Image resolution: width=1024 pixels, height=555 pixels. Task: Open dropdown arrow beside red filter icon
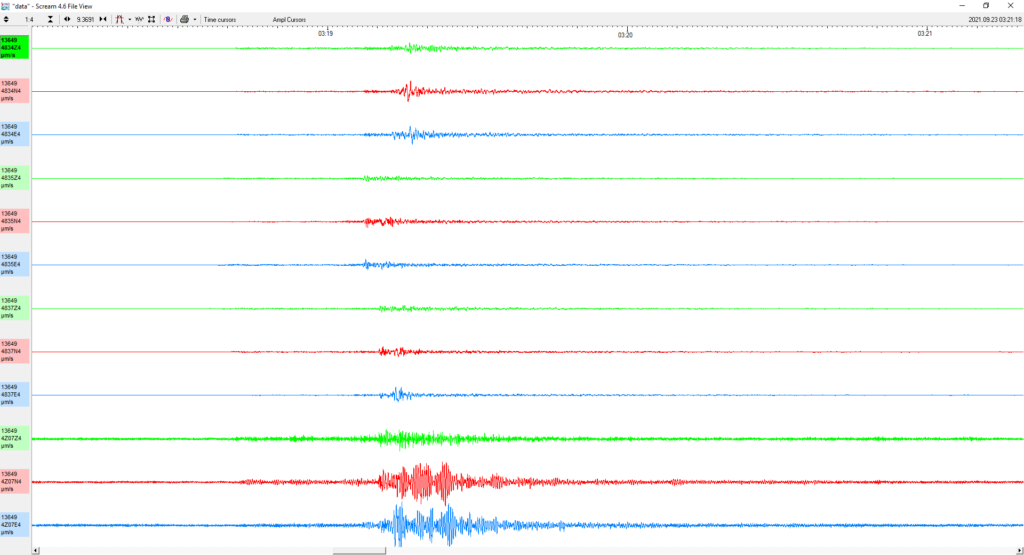pyautogui.click(x=129, y=20)
